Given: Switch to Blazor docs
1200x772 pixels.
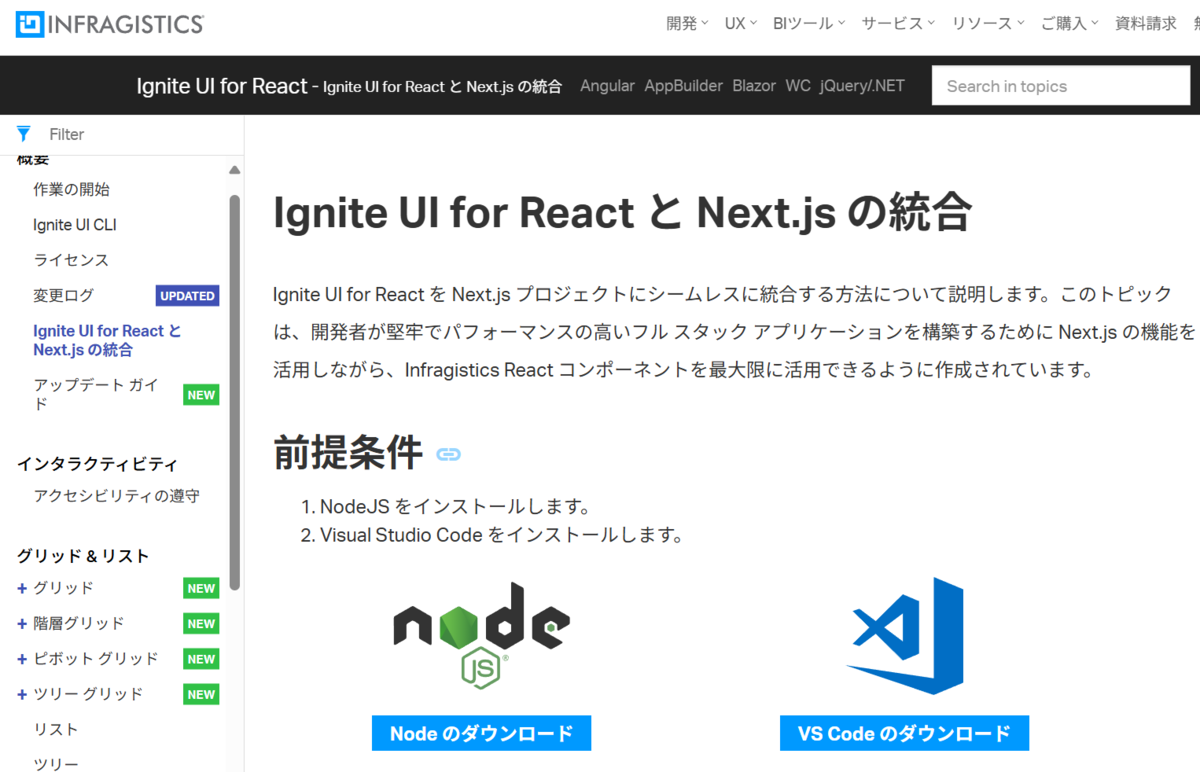Looking at the screenshot, I should click(x=754, y=86).
